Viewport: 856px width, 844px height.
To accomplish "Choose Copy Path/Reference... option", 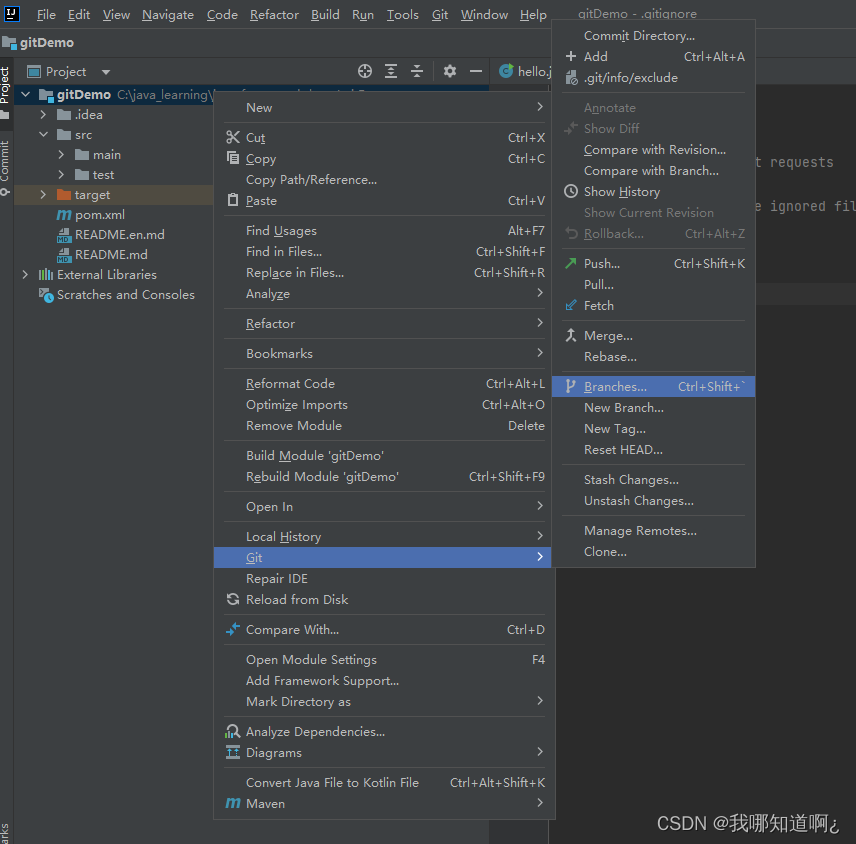I will pos(384,180).
